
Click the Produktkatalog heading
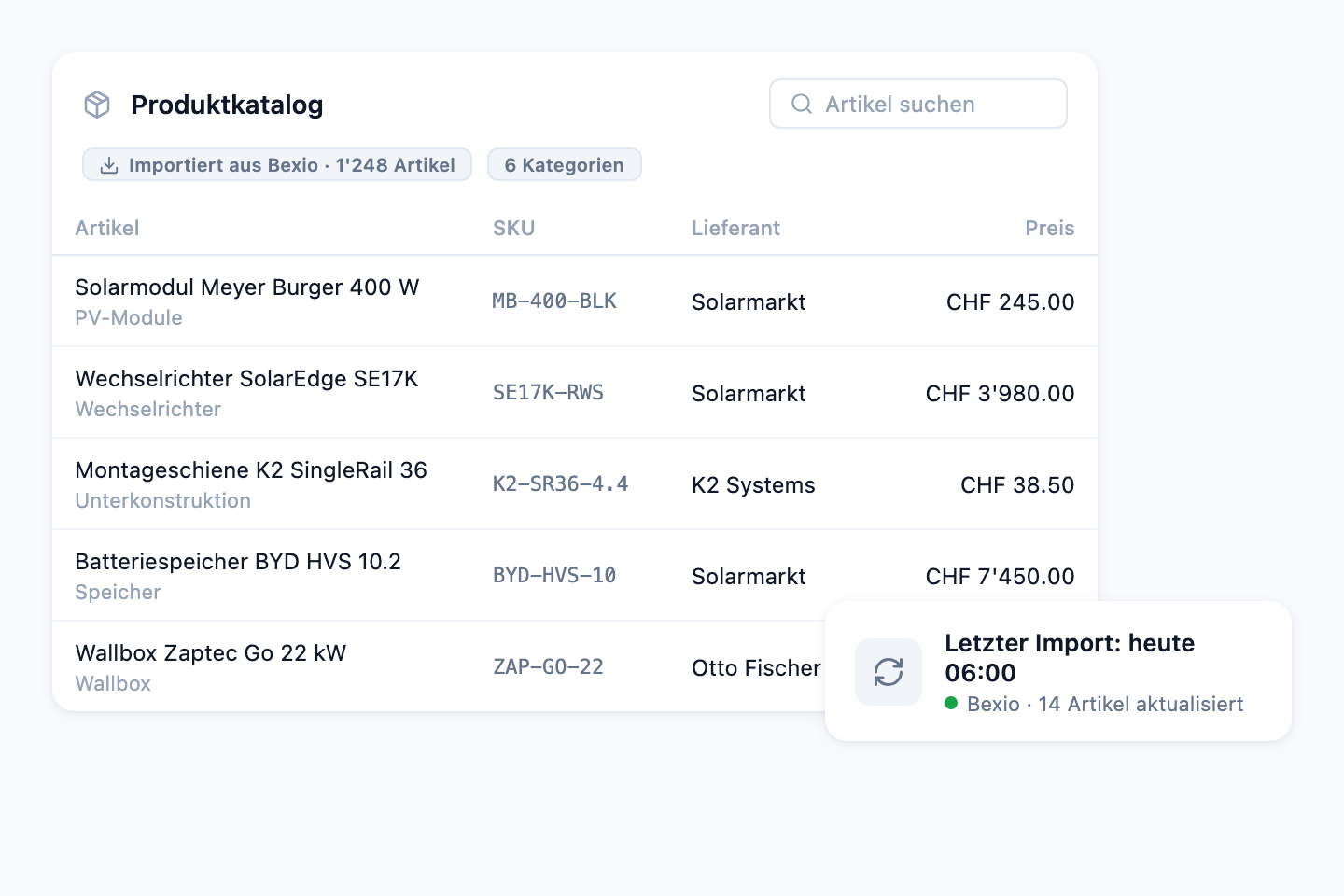[227, 105]
